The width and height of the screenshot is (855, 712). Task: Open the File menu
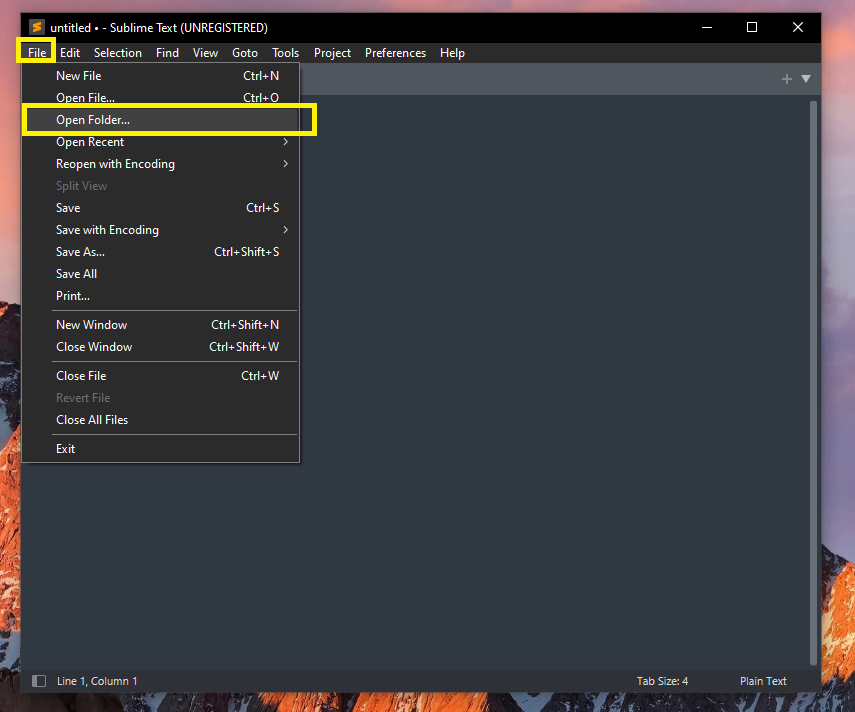[37, 53]
